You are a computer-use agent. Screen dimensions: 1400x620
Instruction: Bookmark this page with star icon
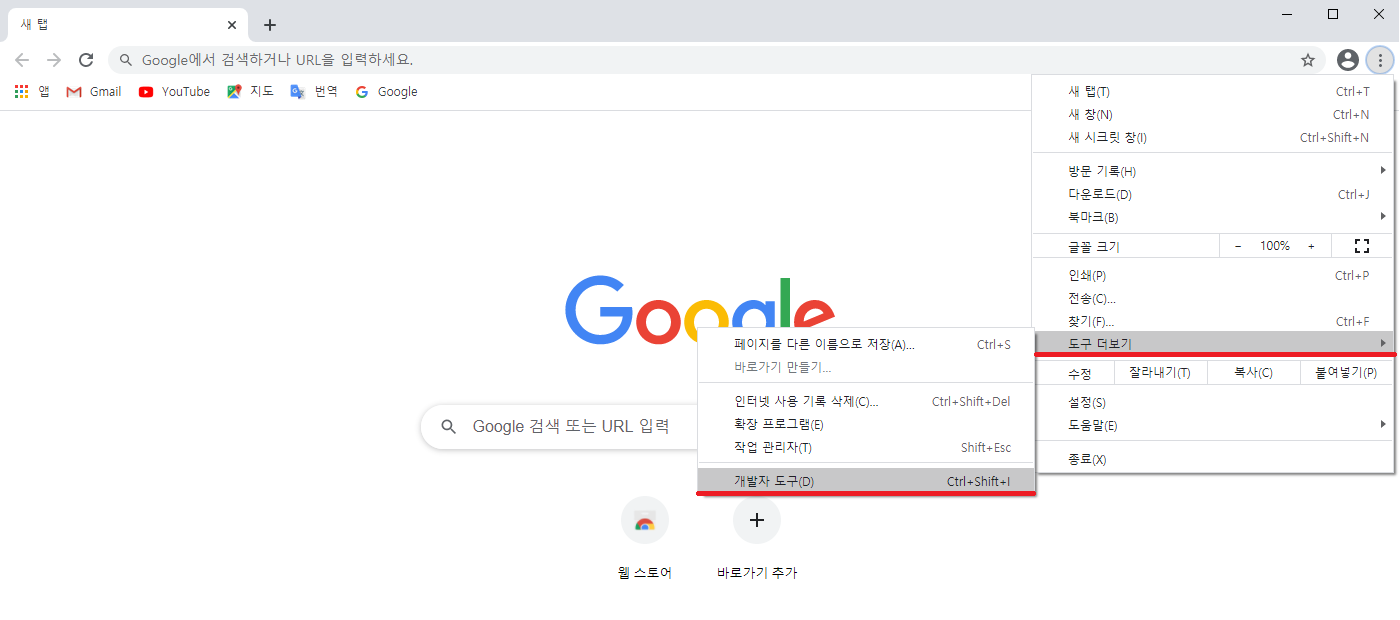pos(1308,60)
